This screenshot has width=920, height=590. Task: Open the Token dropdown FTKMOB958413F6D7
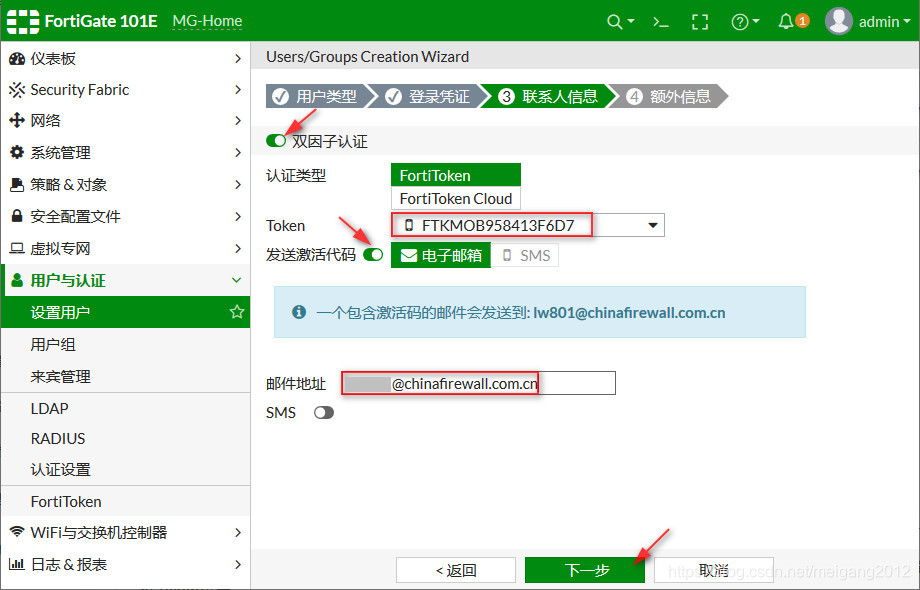tap(527, 225)
